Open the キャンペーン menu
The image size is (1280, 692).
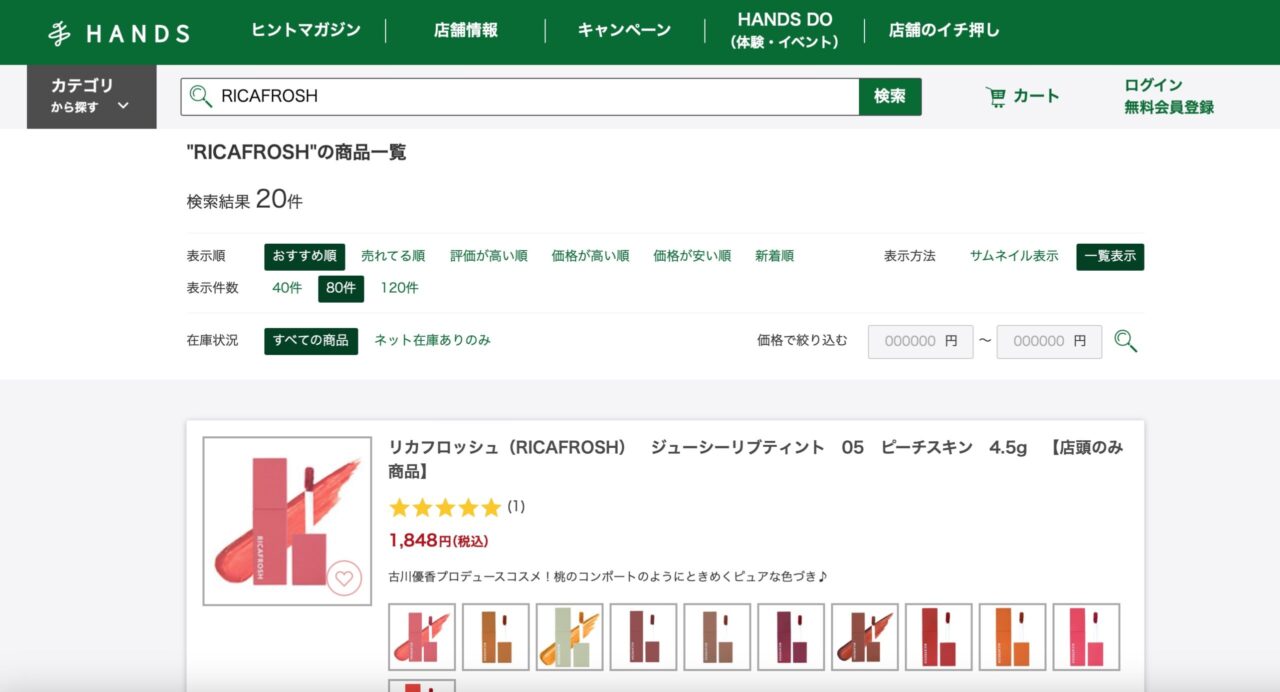pyautogui.click(x=624, y=30)
